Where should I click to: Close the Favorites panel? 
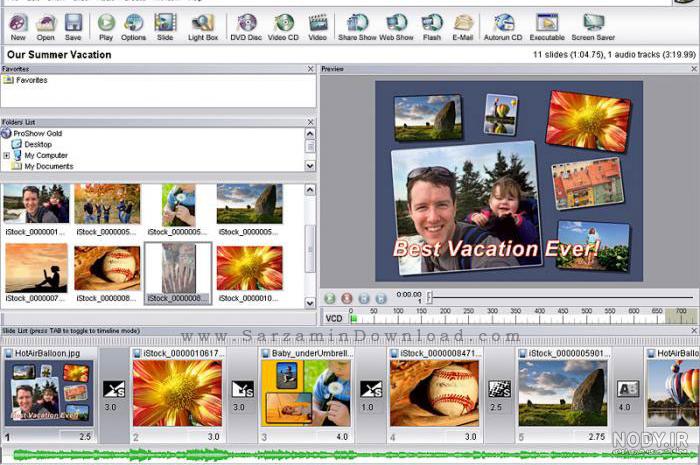click(x=311, y=69)
